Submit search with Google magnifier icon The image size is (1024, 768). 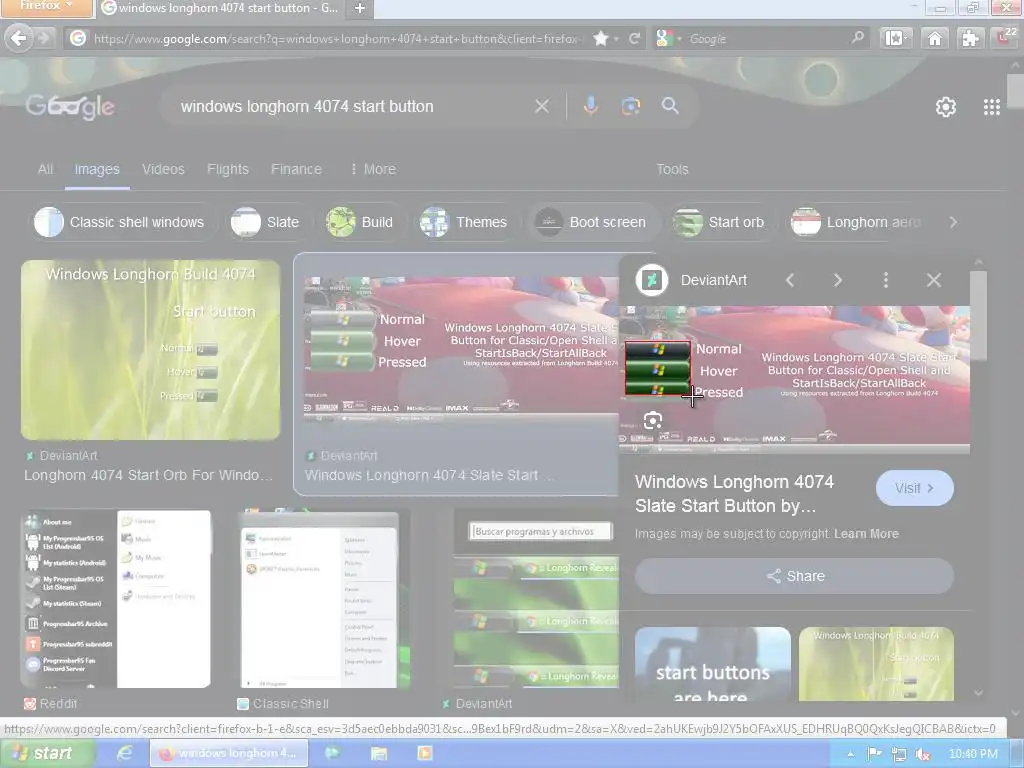[670, 106]
